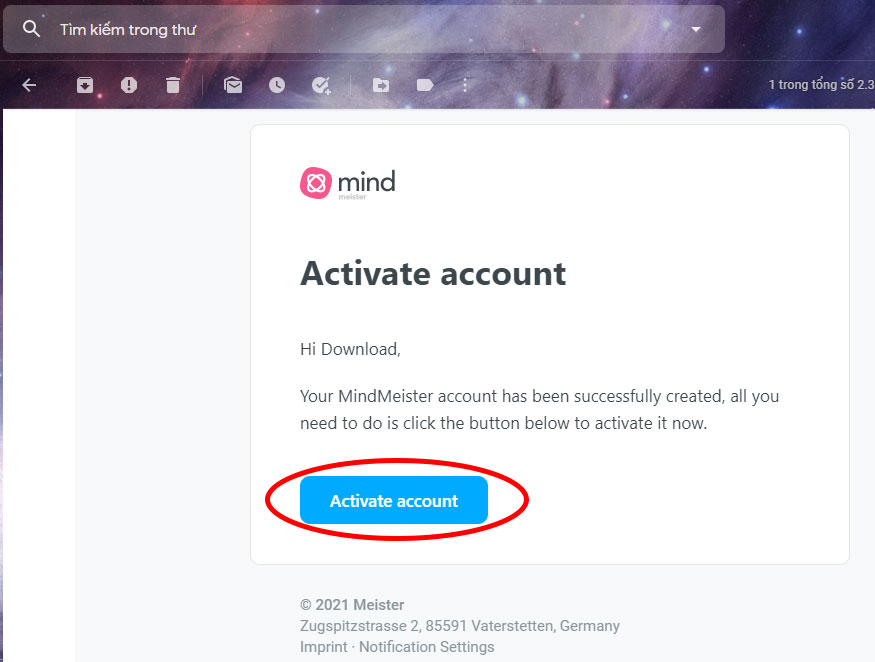Screen dimensions: 875x662
Task: Open the Notification Settings link
Action: coord(426,647)
